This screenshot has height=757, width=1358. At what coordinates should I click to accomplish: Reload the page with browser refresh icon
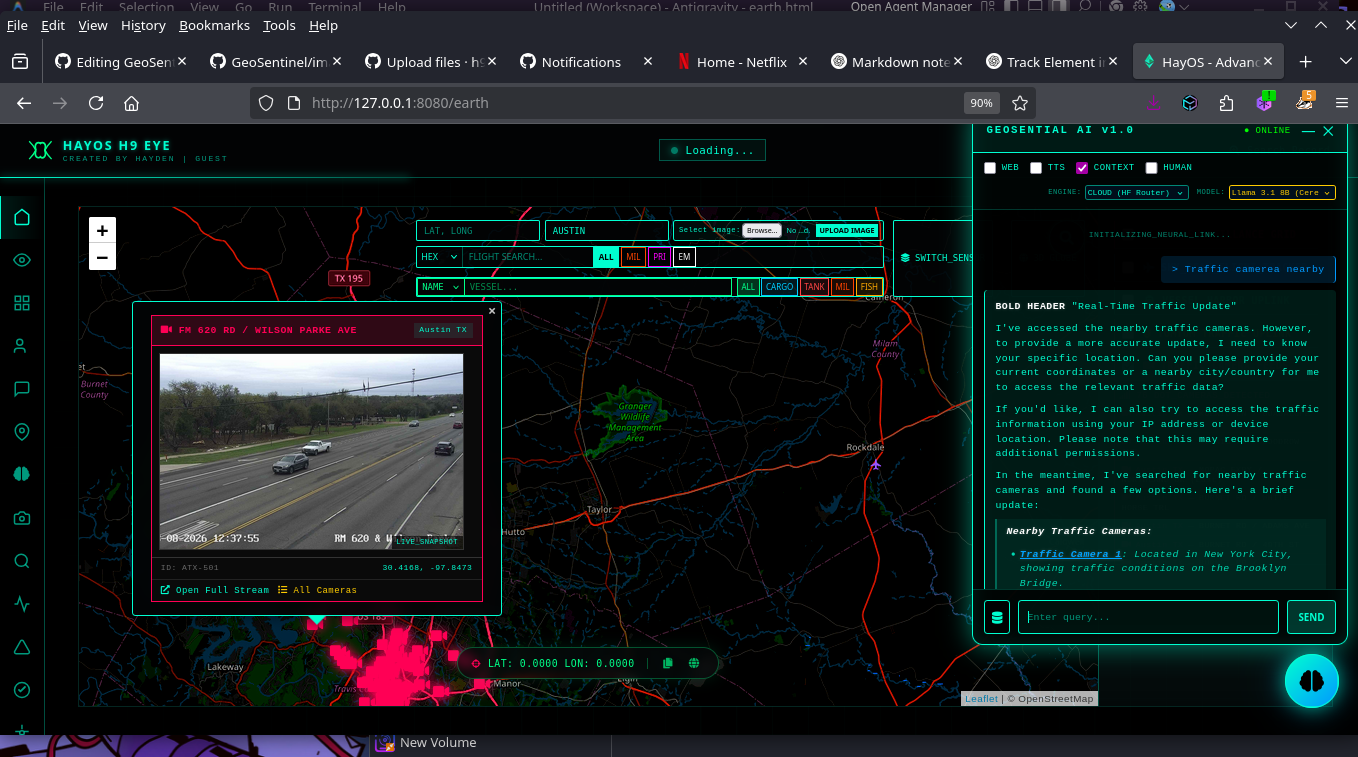pyautogui.click(x=96, y=103)
